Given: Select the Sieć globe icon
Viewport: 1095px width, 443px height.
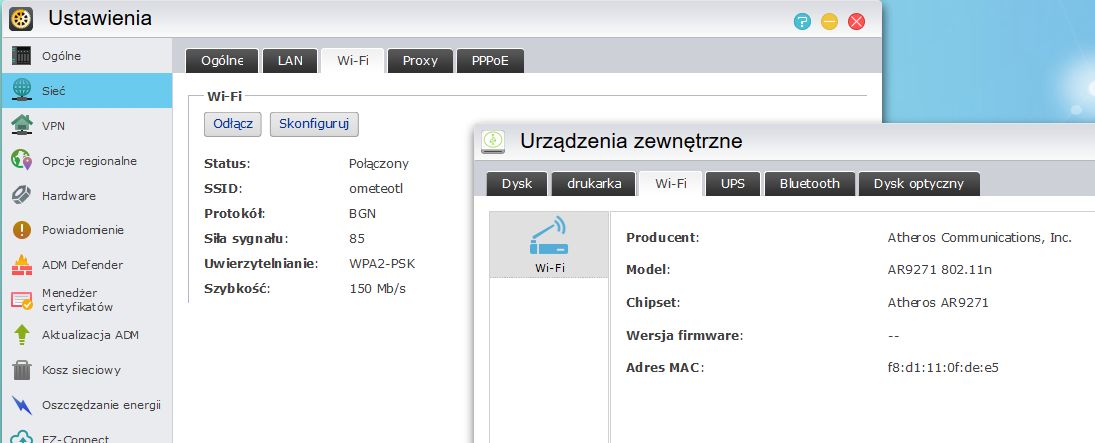Looking at the screenshot, I should (x=22, y=91).
